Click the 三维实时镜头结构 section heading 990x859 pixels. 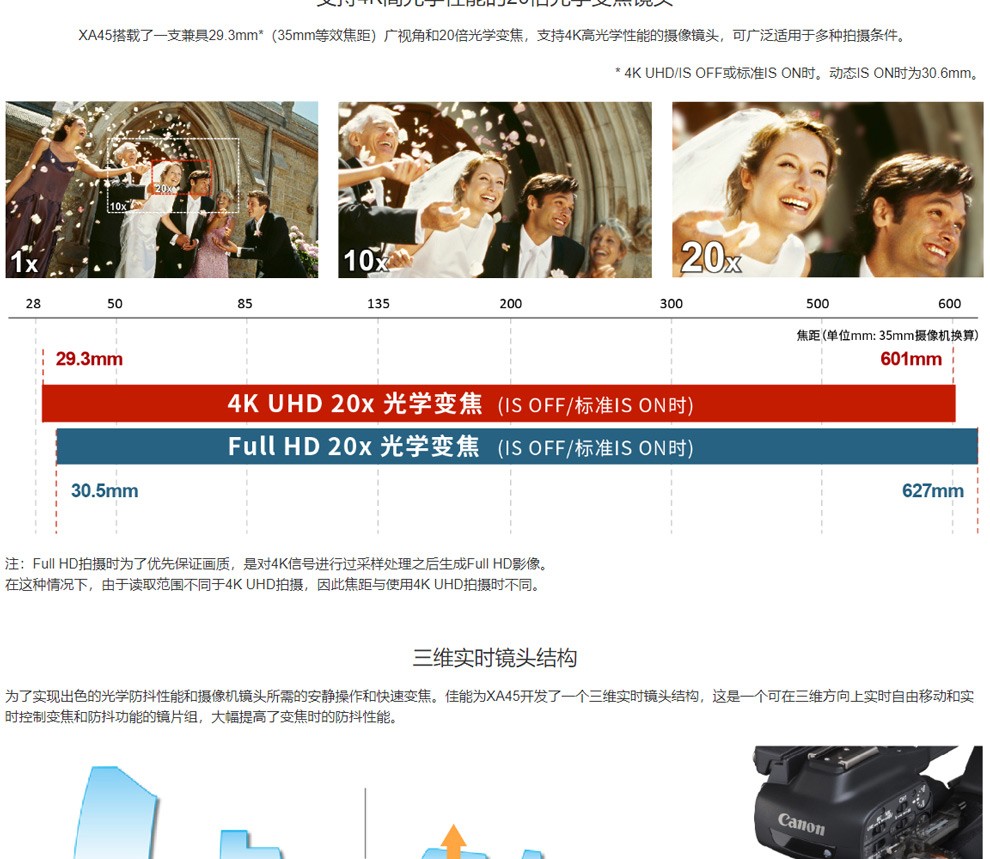pos(495,658)
